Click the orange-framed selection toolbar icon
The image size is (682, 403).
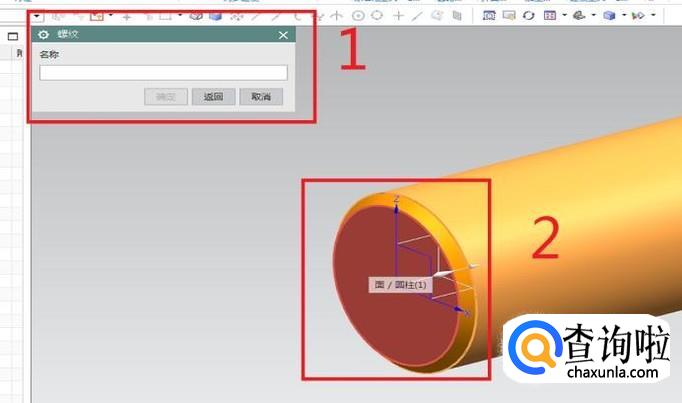97,17
